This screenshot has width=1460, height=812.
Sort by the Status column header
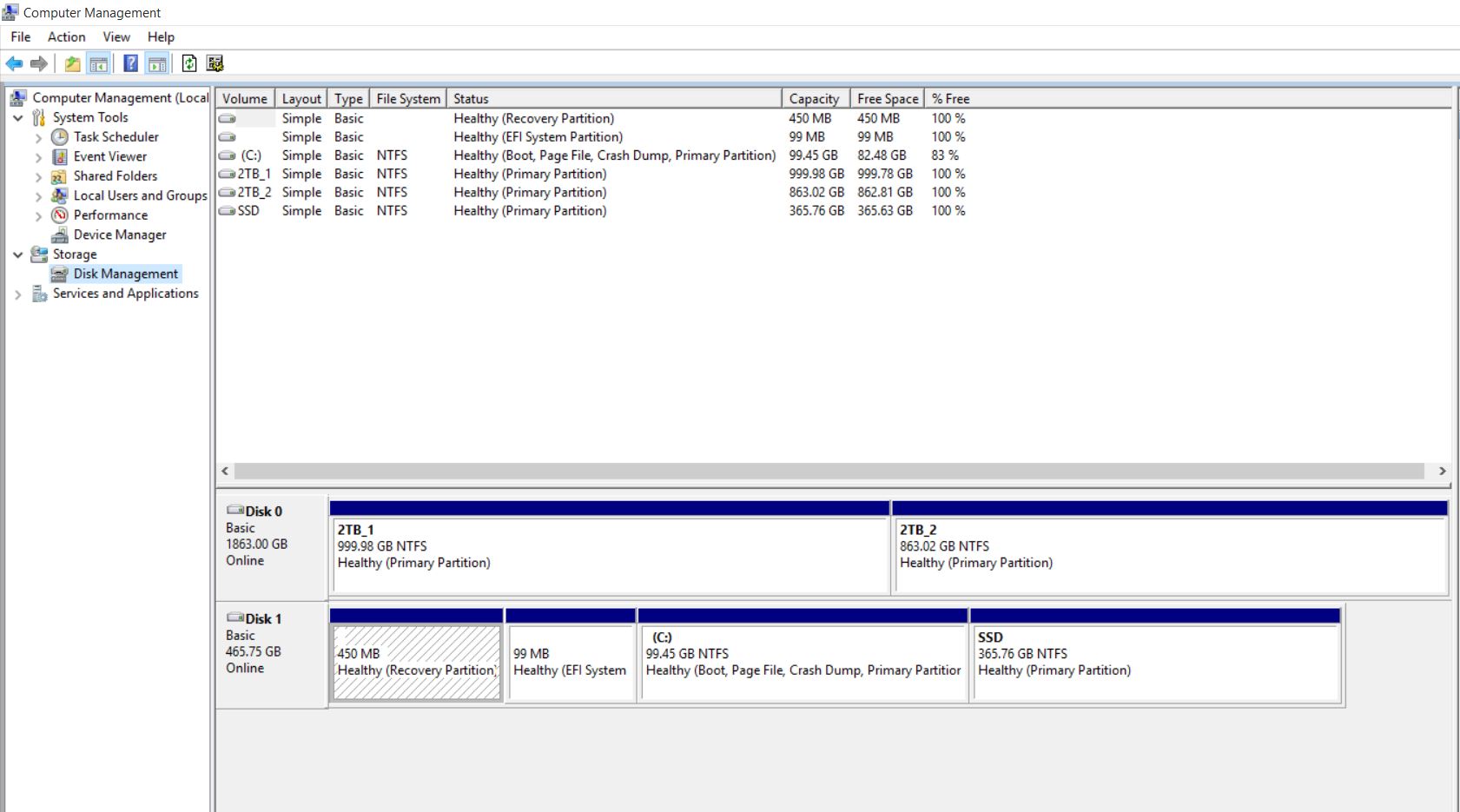(614, 98)
